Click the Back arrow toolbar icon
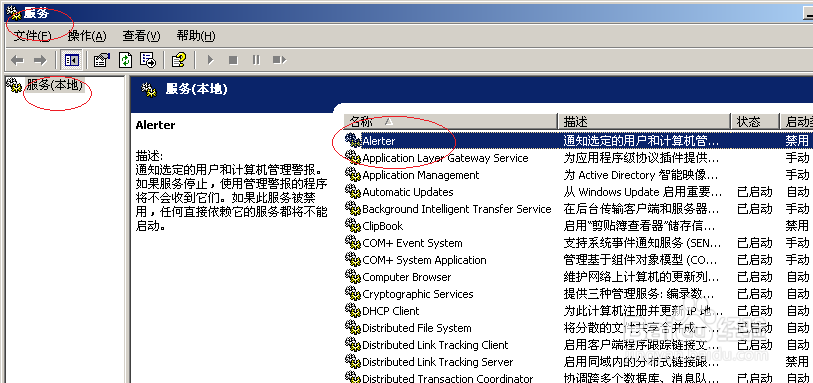Screen dimensions: 813x383 pos(18,61)
